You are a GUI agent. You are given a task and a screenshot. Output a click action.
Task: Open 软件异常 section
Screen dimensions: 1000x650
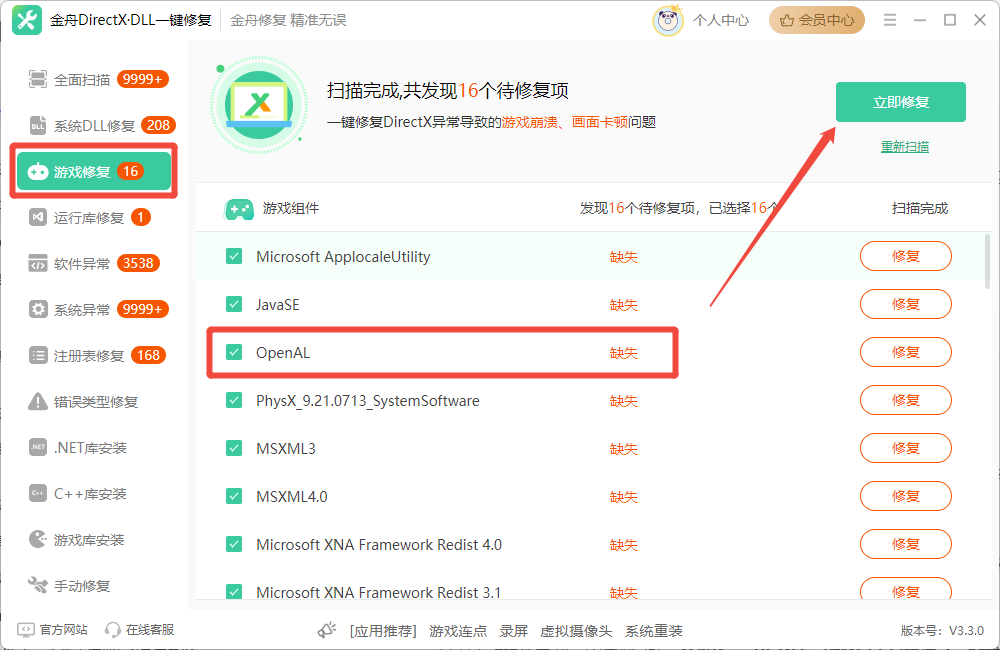[x=94, y=263]
